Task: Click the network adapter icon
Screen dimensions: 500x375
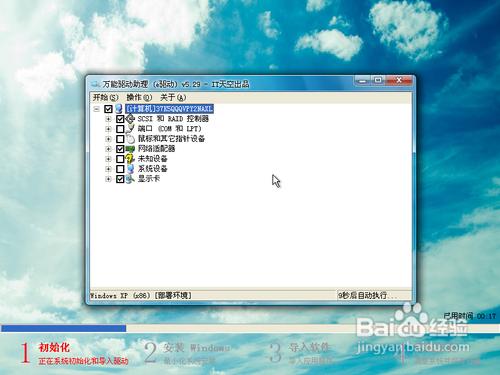Action: [130, 149]
